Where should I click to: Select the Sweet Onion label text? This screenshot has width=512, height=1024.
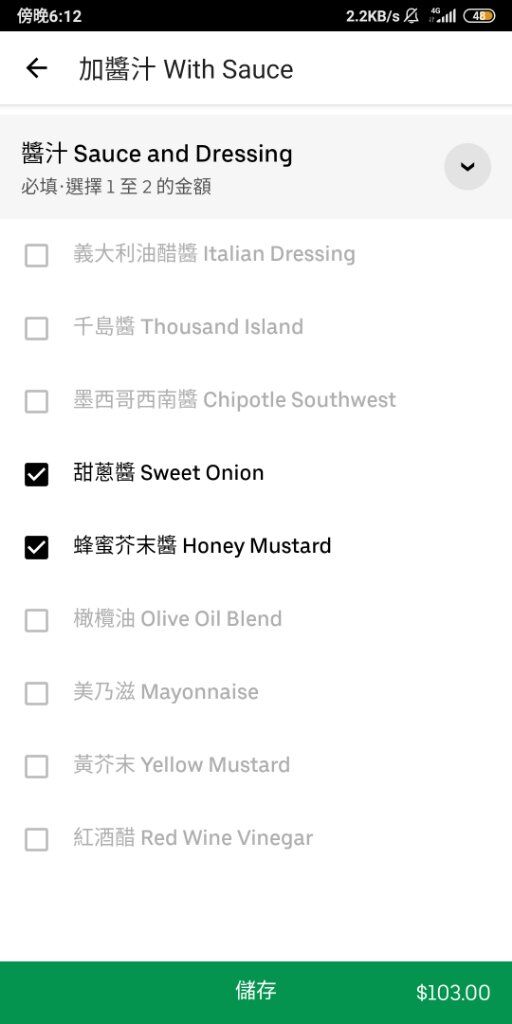click(168, 473)
